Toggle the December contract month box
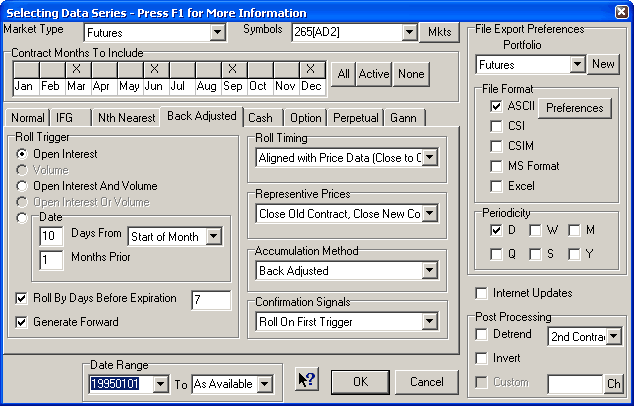 click(x=311, y=70)
